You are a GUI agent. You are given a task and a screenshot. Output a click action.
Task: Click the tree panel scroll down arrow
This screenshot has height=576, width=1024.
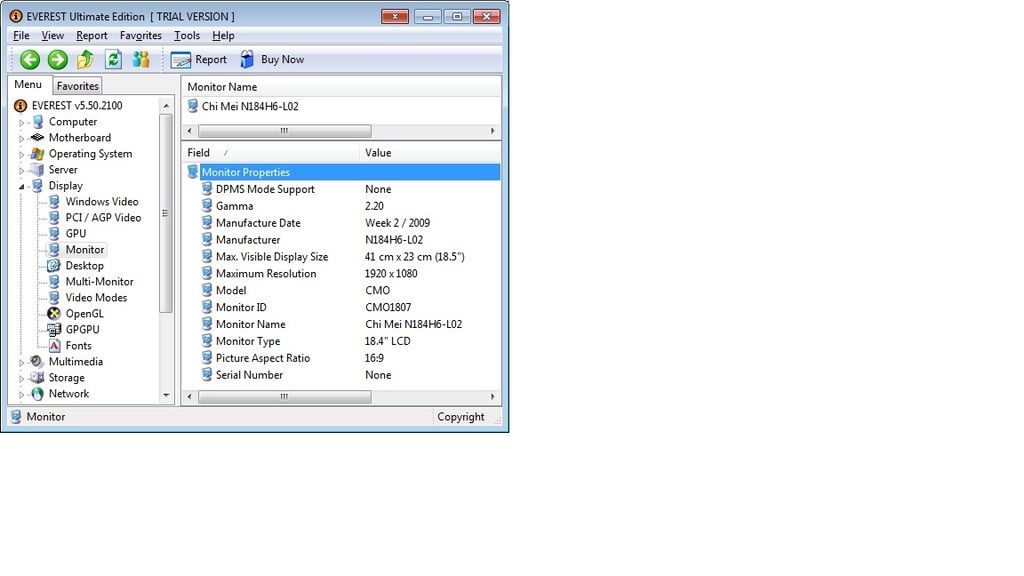166,395
